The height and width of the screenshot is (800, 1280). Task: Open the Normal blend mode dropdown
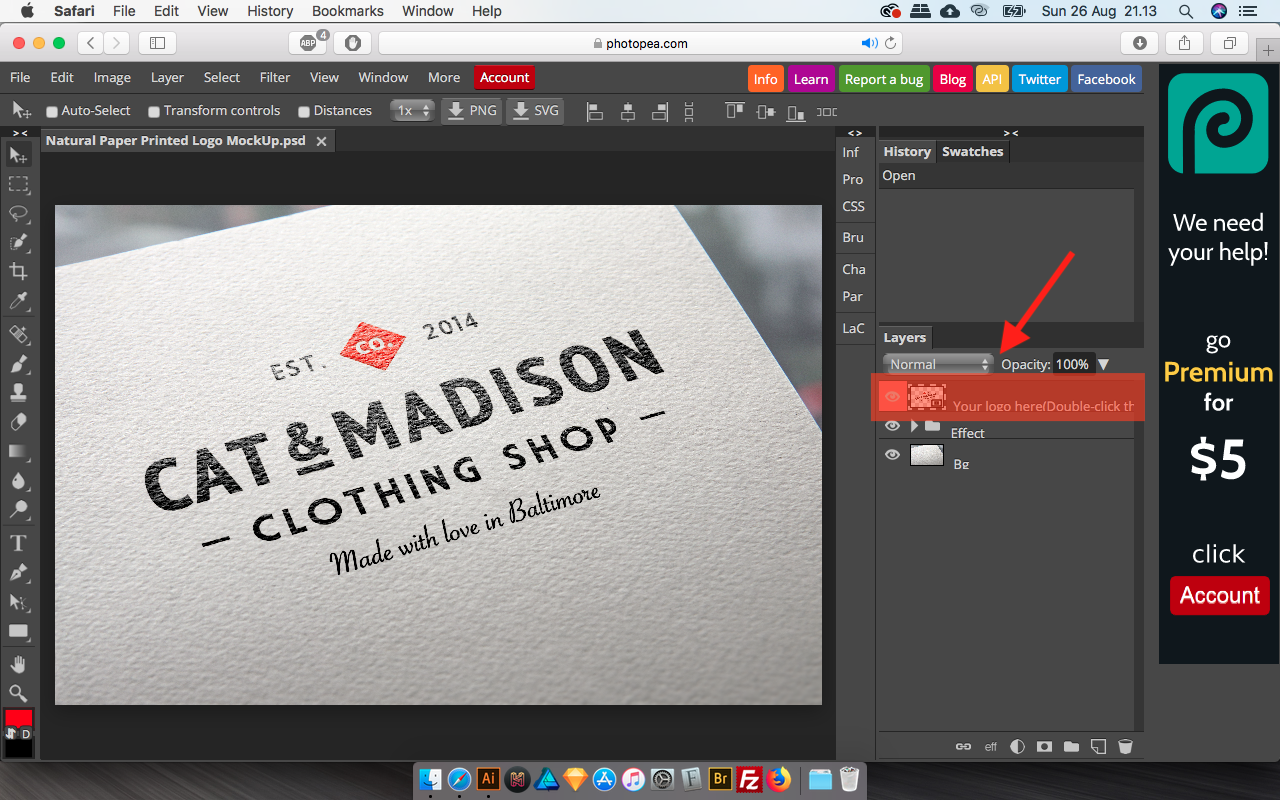(938, 364)
